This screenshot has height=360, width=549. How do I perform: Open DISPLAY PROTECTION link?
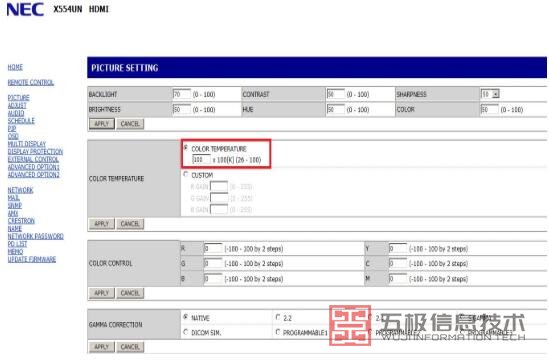tap(35, 152)
